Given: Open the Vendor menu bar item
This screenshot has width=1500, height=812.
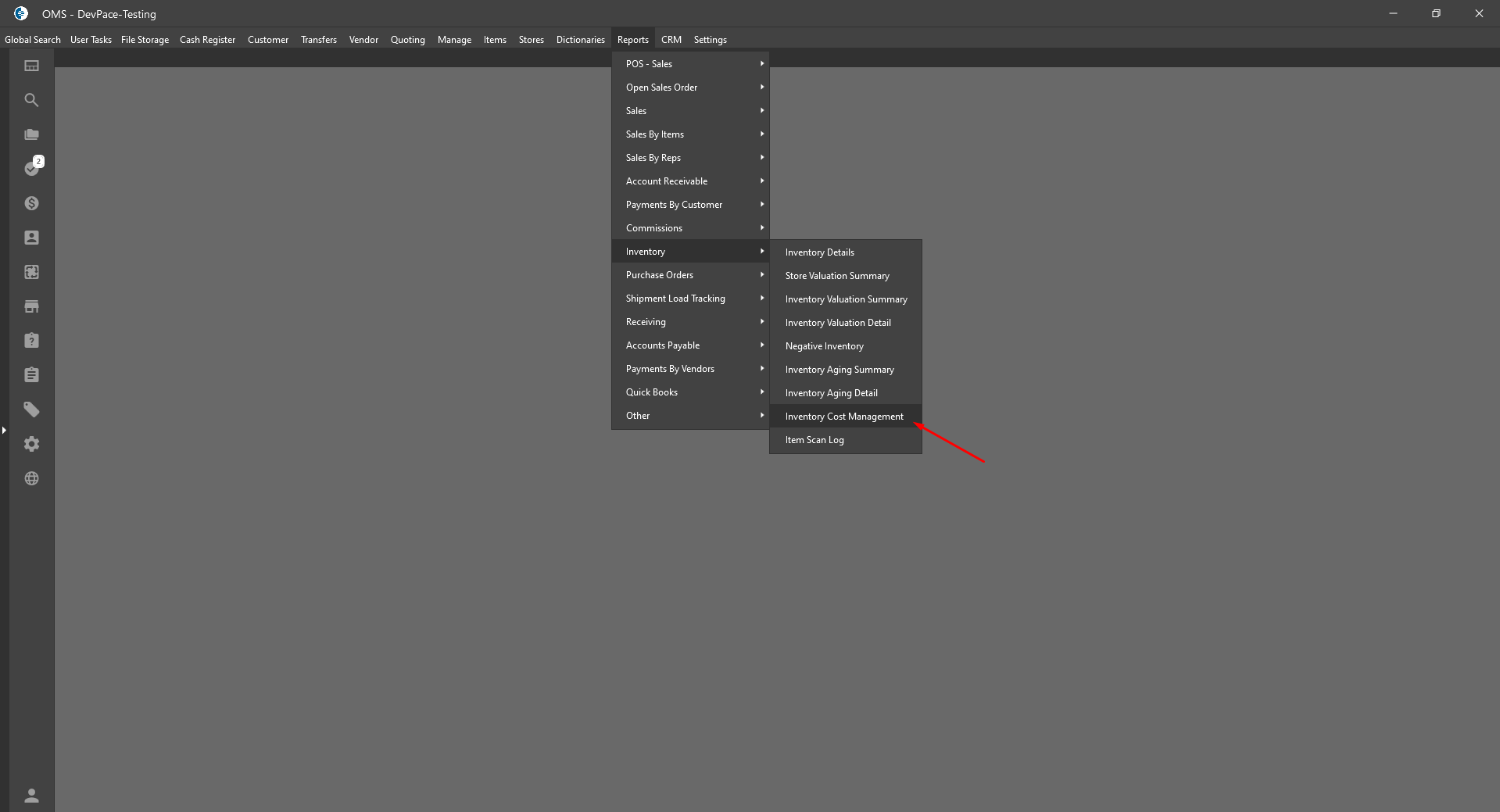Looking at the screenshot, I should [363, 40].
